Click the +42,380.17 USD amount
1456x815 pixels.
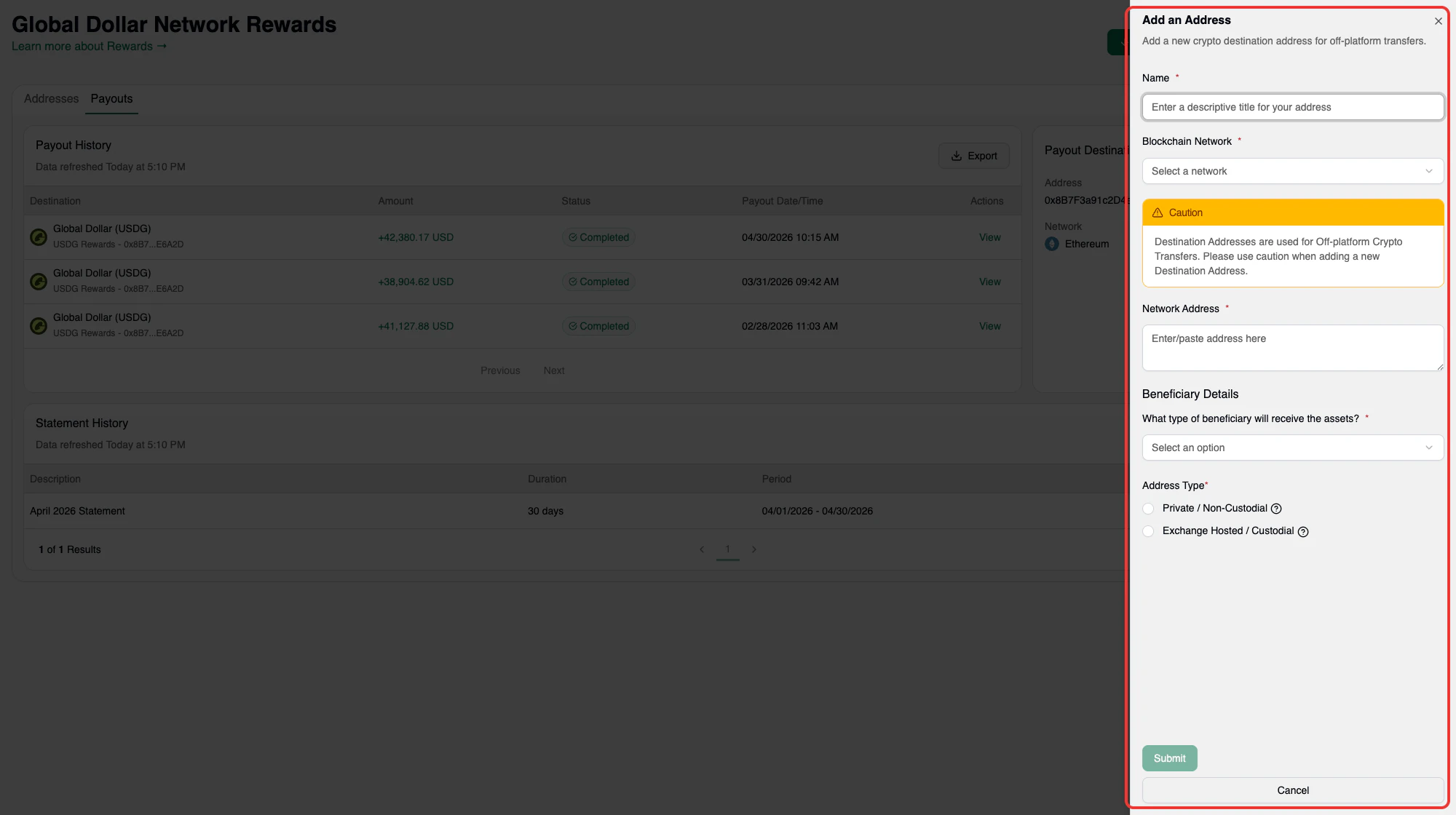point(416,237)
